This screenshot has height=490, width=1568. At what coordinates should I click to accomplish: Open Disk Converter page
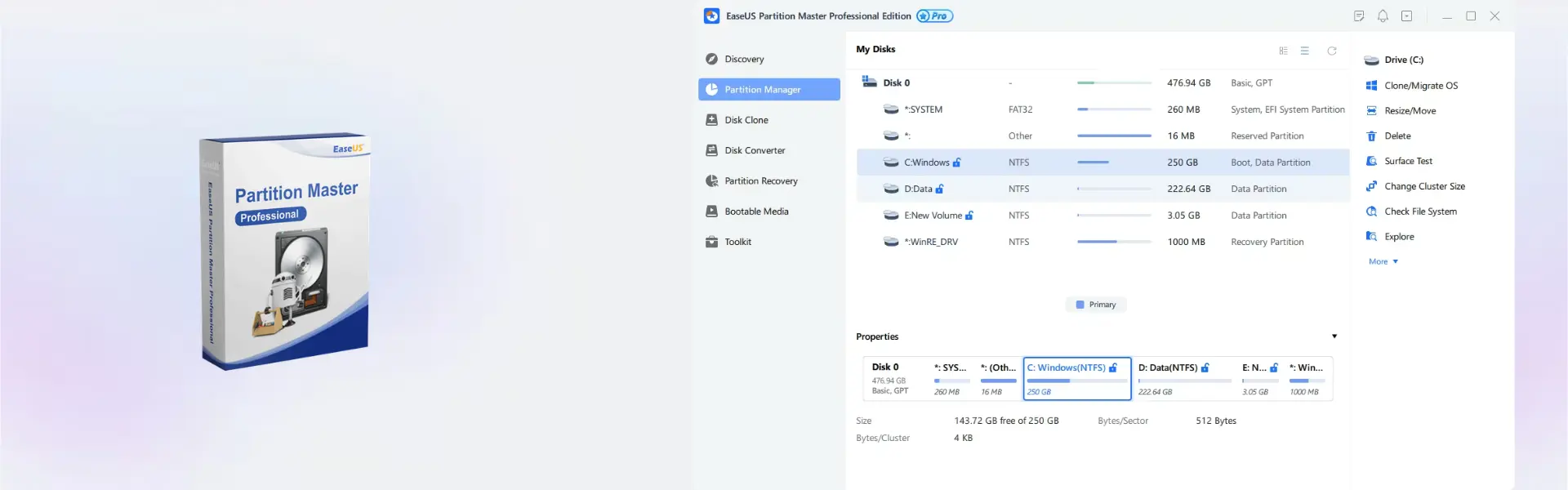click(x=754, y=150)
